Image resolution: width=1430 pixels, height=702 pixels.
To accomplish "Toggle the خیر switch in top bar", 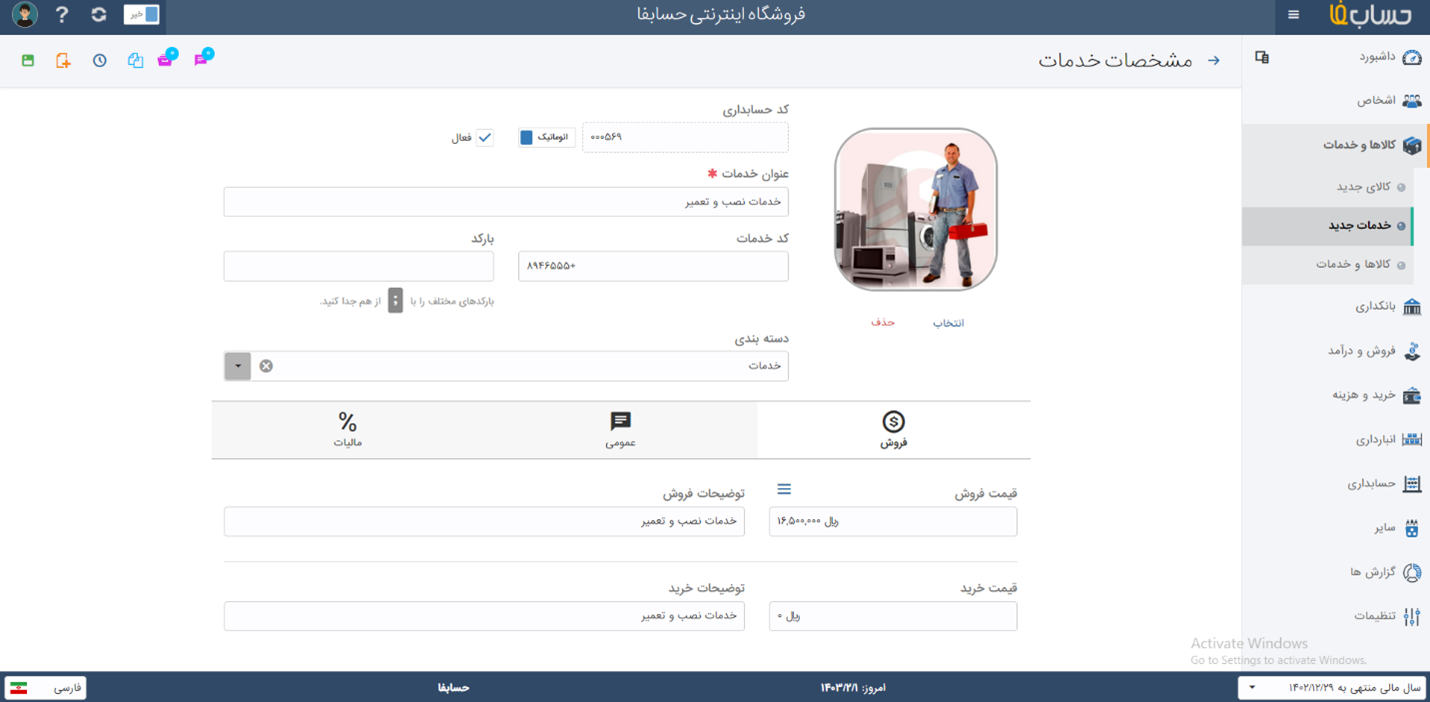I will tap(141, 15).
